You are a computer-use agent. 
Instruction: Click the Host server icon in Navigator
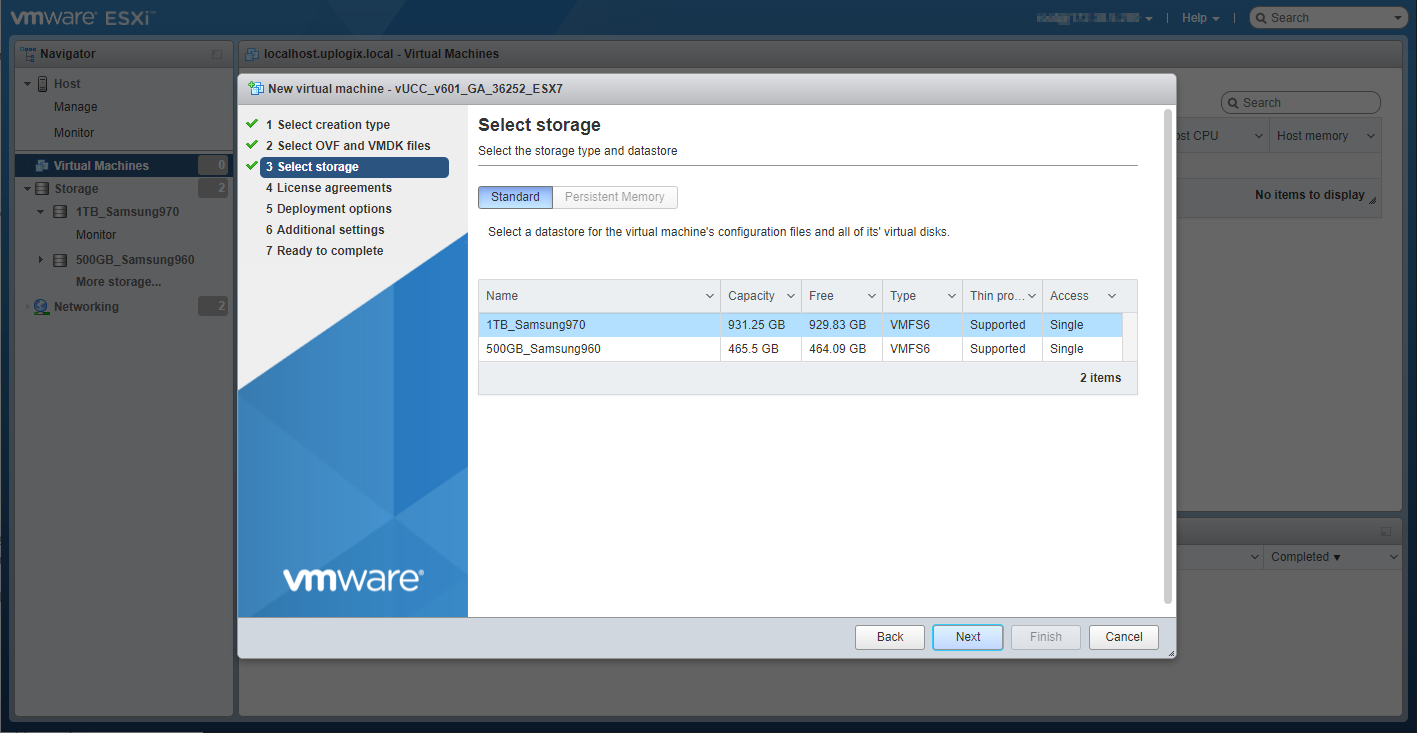[x=43, y=84]
